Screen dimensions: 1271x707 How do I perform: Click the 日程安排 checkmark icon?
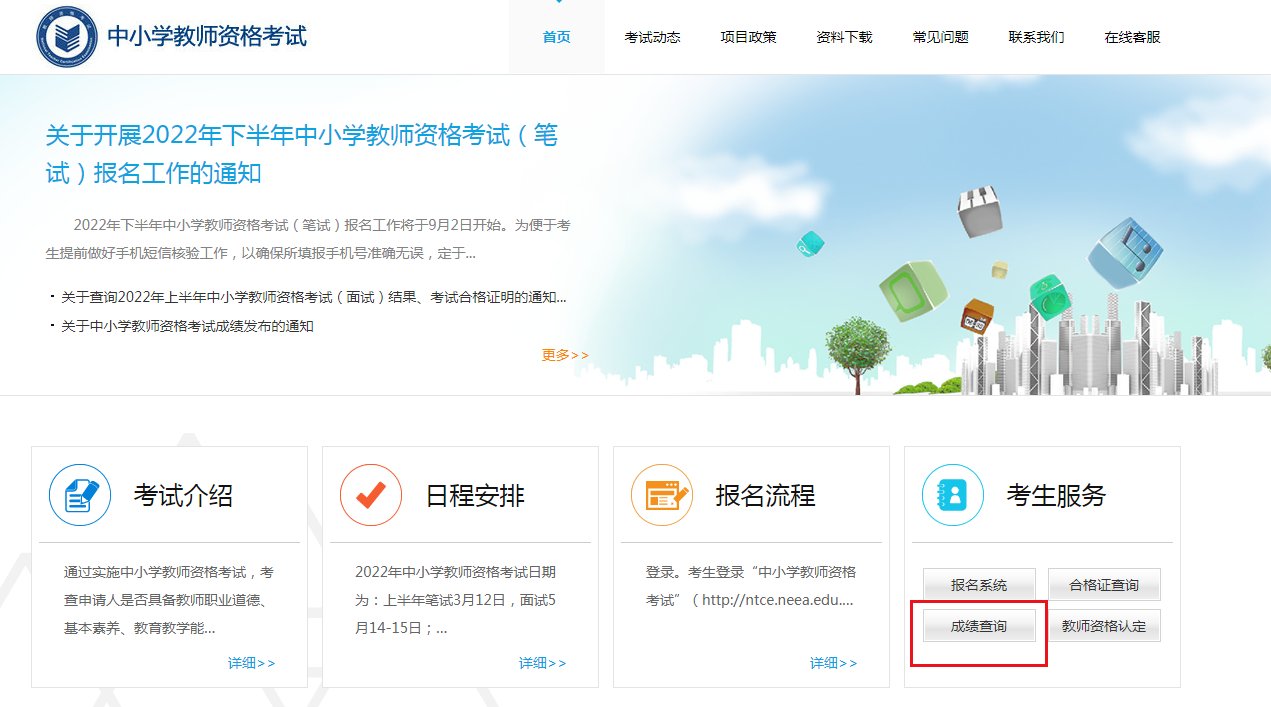[x=371, y=495]
